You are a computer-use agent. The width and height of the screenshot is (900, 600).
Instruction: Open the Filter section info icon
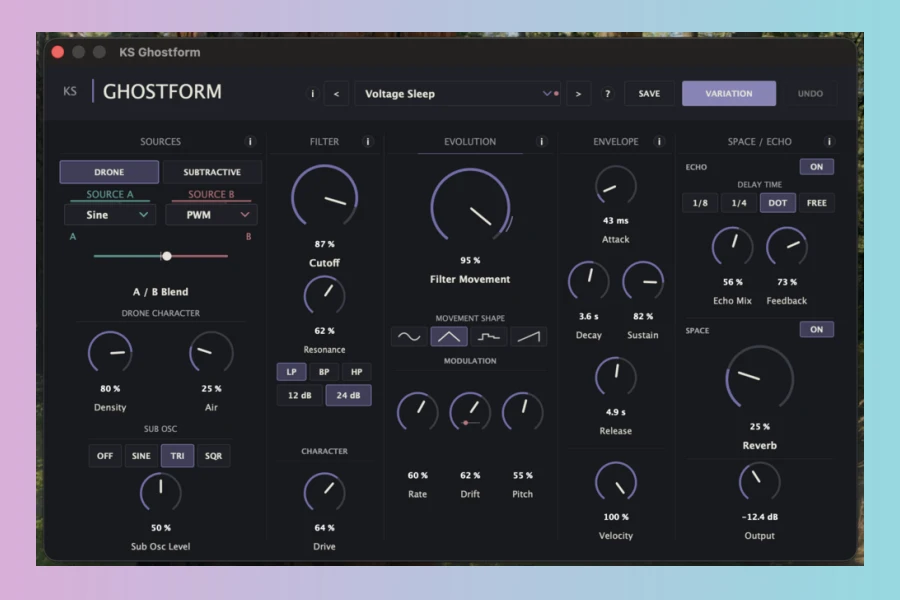[x=368, y=142]
